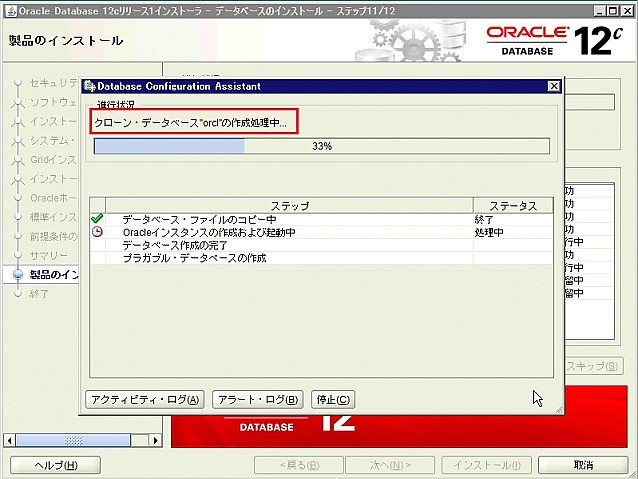
Task: Click the clock icon for Oracle instance step
Action: [x=97, y=232]
